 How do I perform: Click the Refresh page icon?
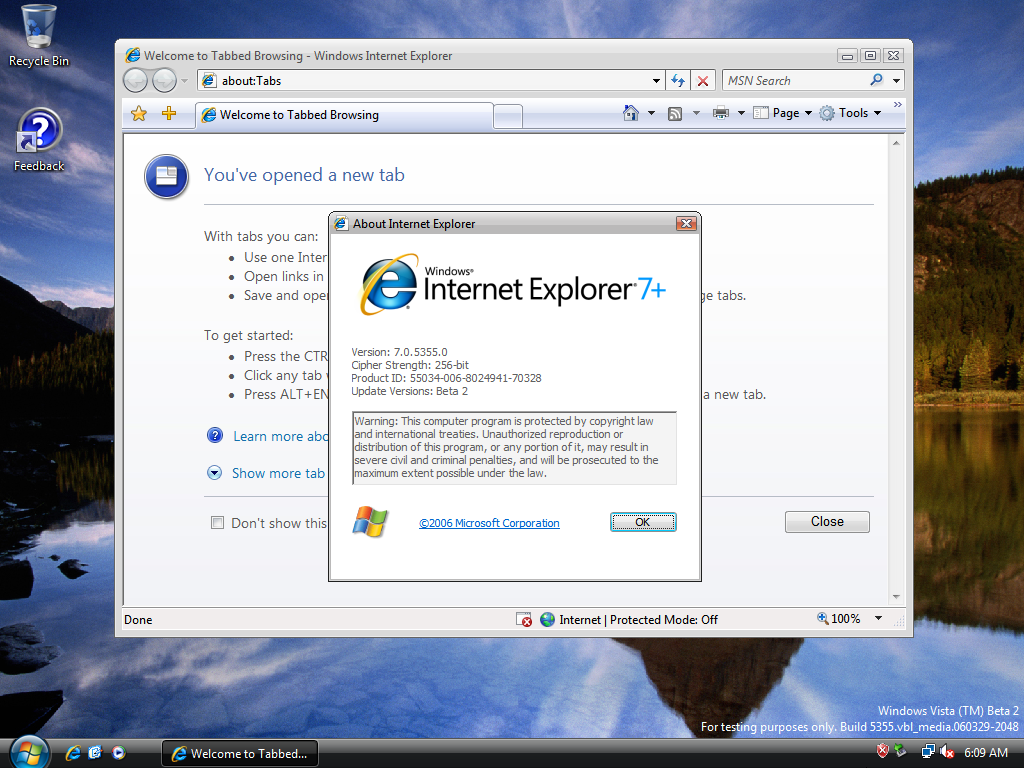coord(678,80)
